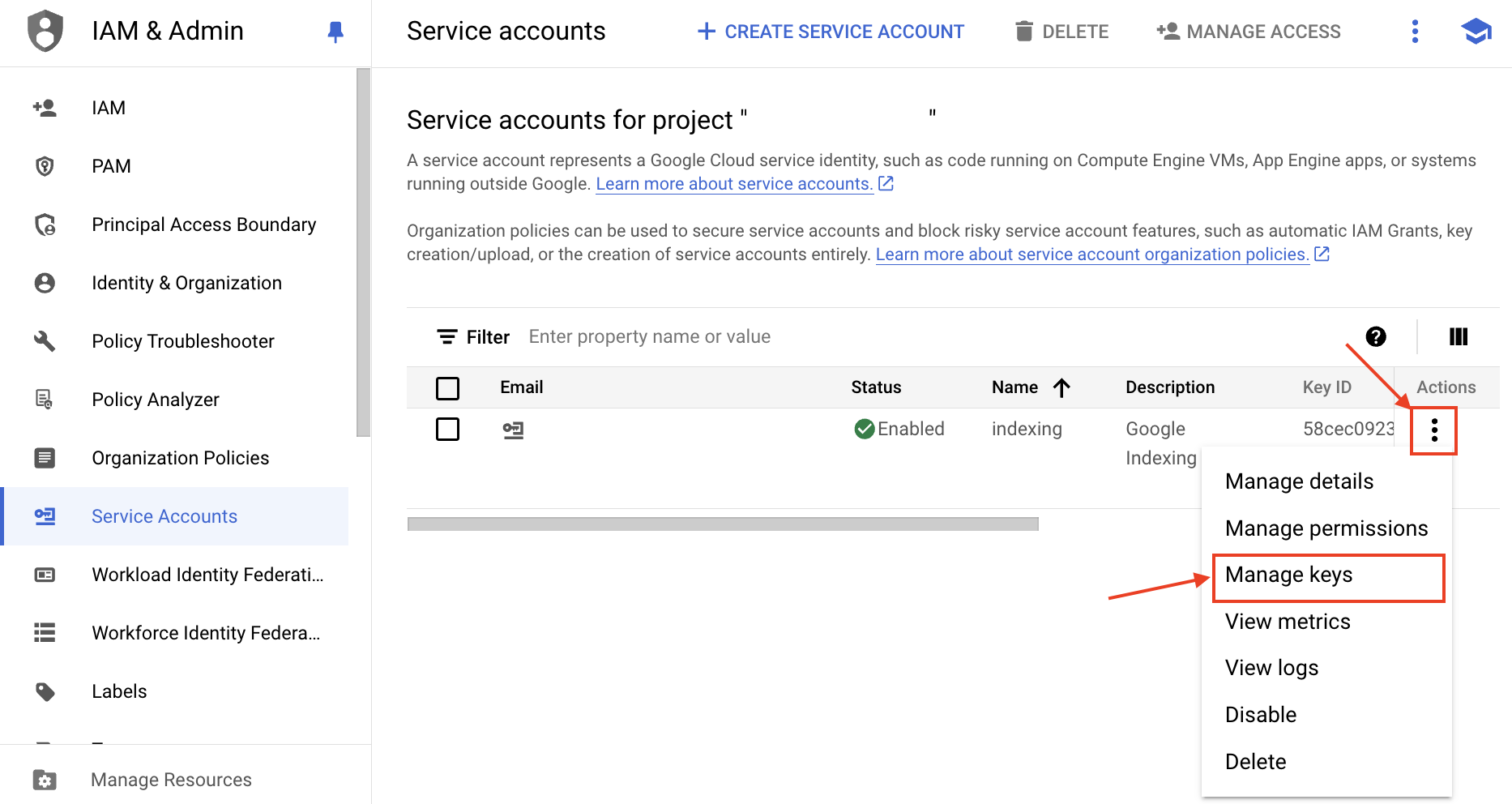This screenshot has height=804, width=1512.
Task: Click the horizontal table scrollbar
Action: (722, 524)
